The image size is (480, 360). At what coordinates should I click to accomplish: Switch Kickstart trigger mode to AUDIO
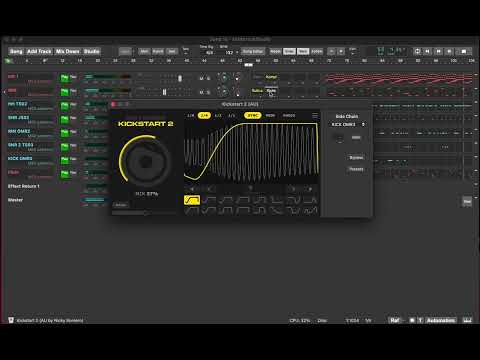[x=289, y=116]
